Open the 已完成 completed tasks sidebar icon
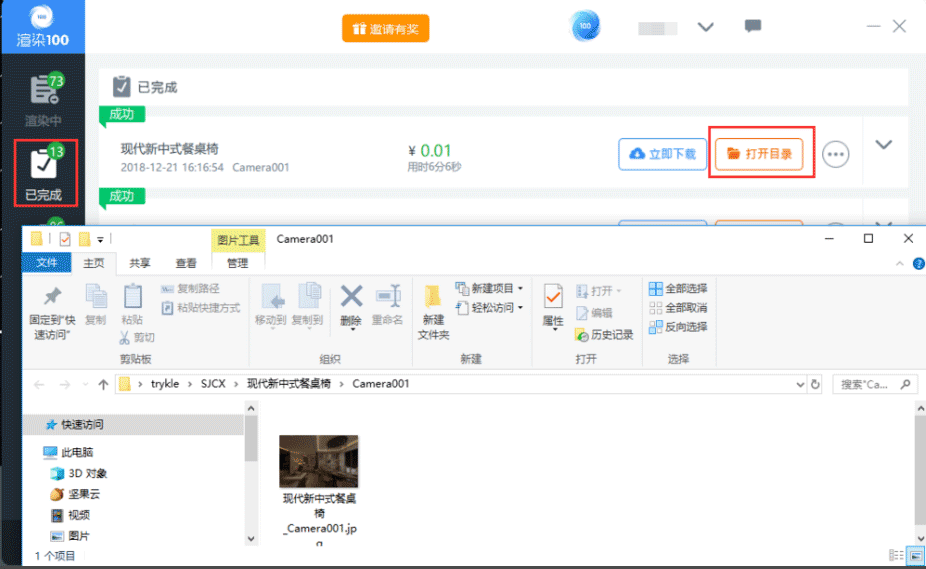 [x=43, y=172]
